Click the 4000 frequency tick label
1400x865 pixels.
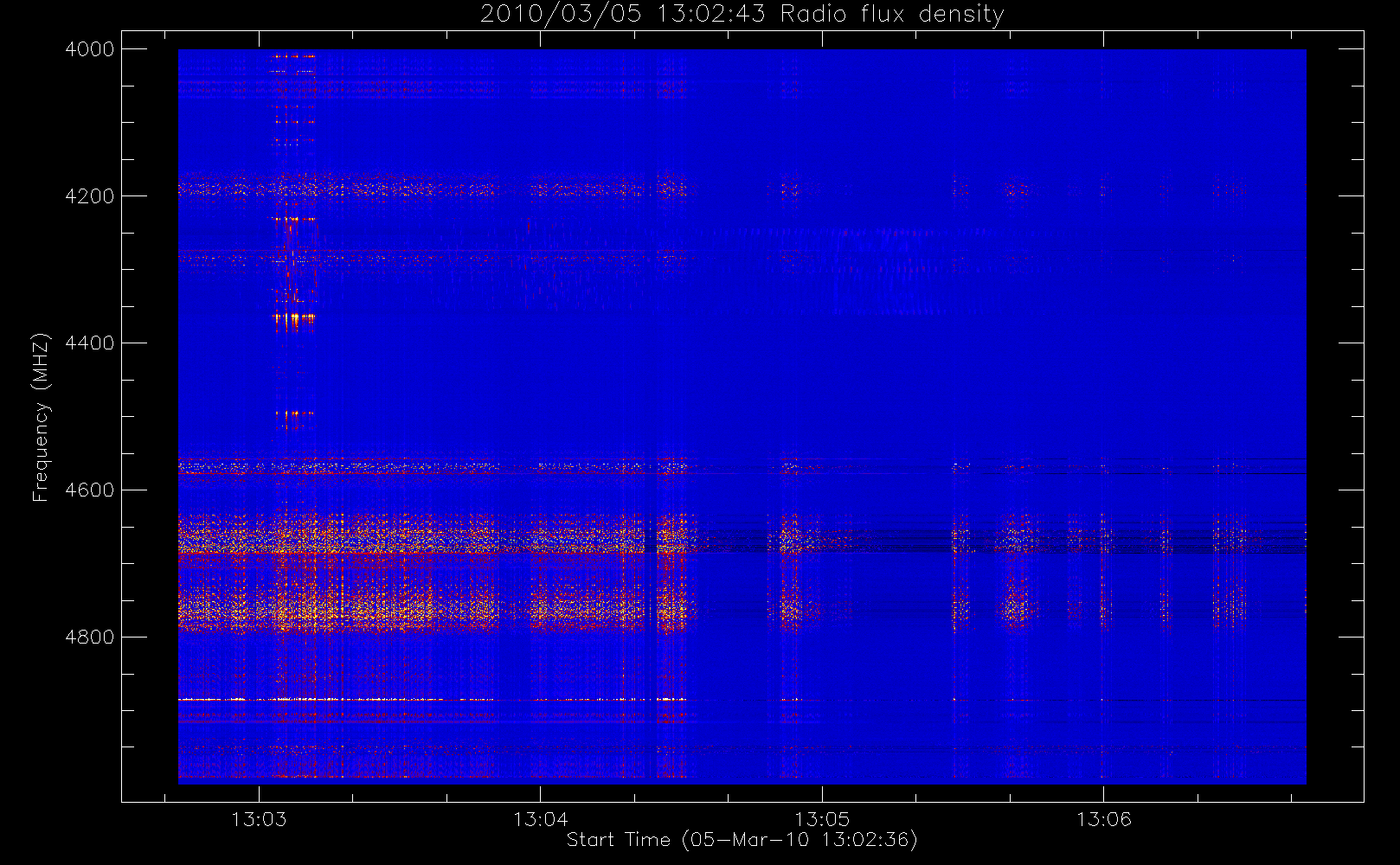90,49
